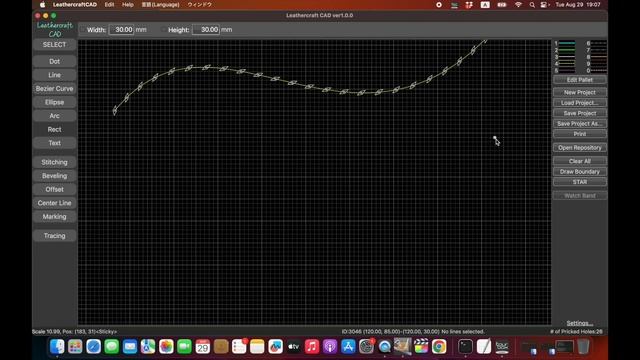
Task: Activate the Offset tool
Action: [54, 189]
